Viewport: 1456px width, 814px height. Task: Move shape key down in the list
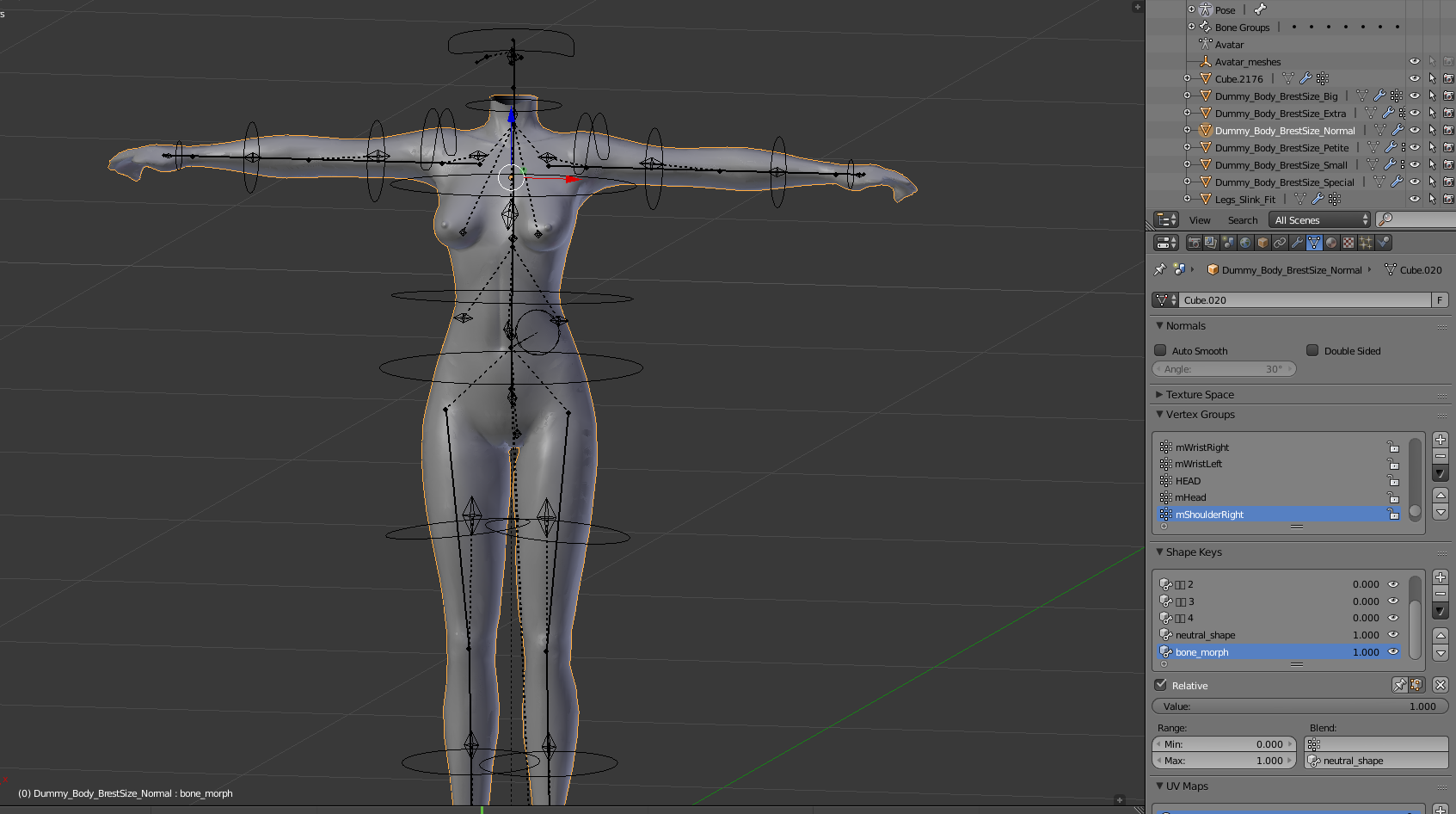tap(1441, 652)
